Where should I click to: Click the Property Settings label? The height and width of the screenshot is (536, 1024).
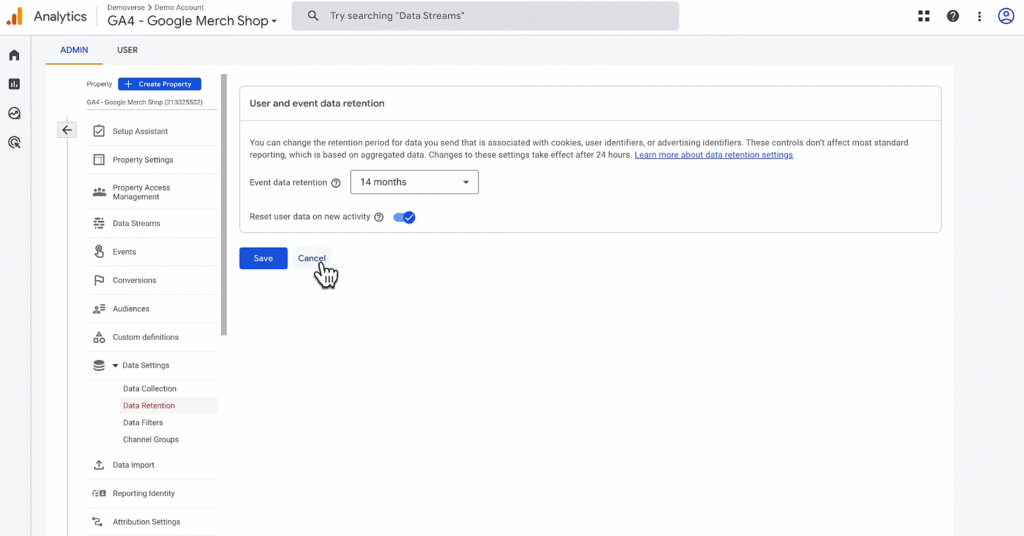pyautogui.click(x=142, y=159)
